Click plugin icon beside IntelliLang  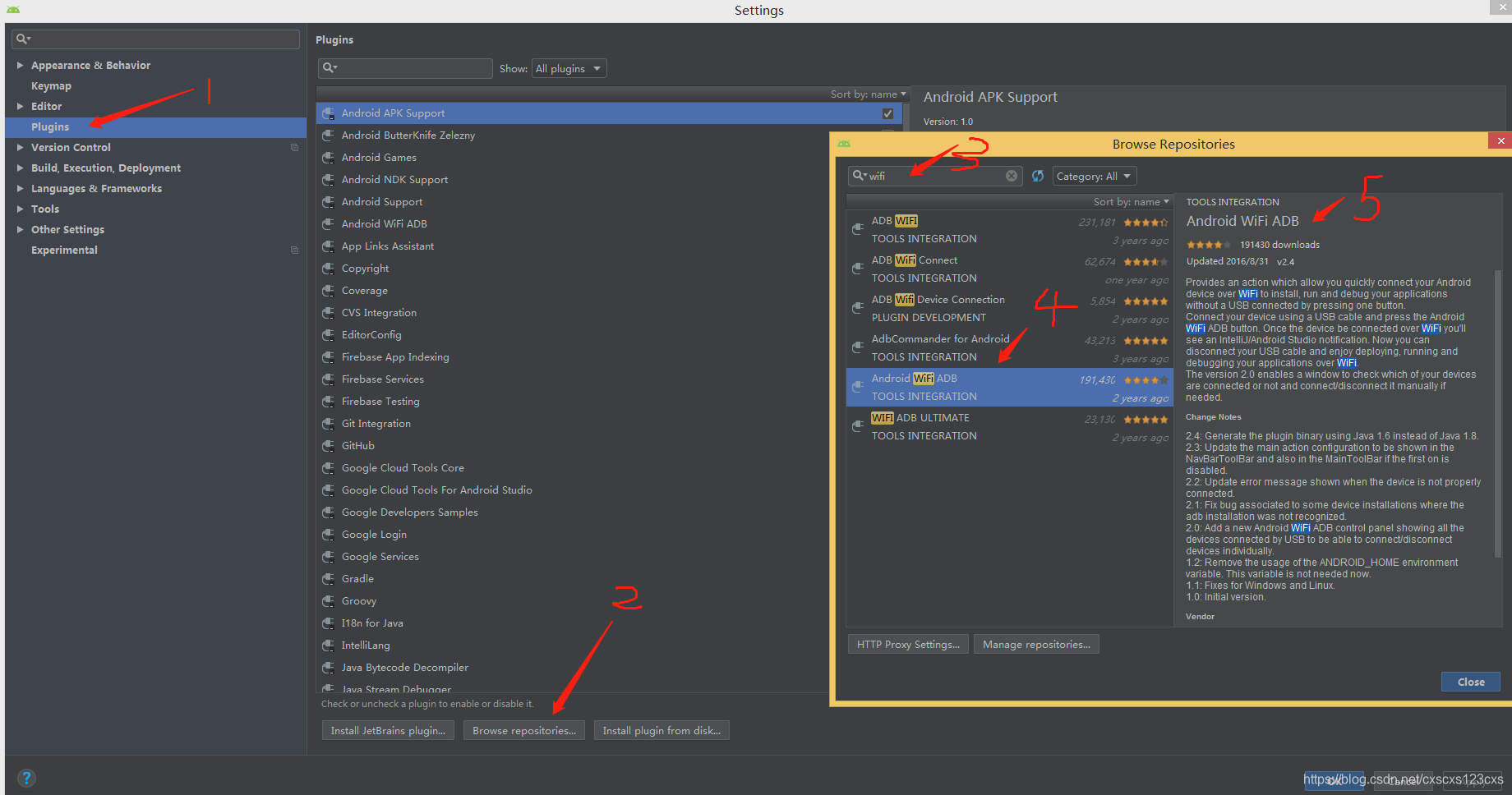pyautogui.click(x=328, y=646)
